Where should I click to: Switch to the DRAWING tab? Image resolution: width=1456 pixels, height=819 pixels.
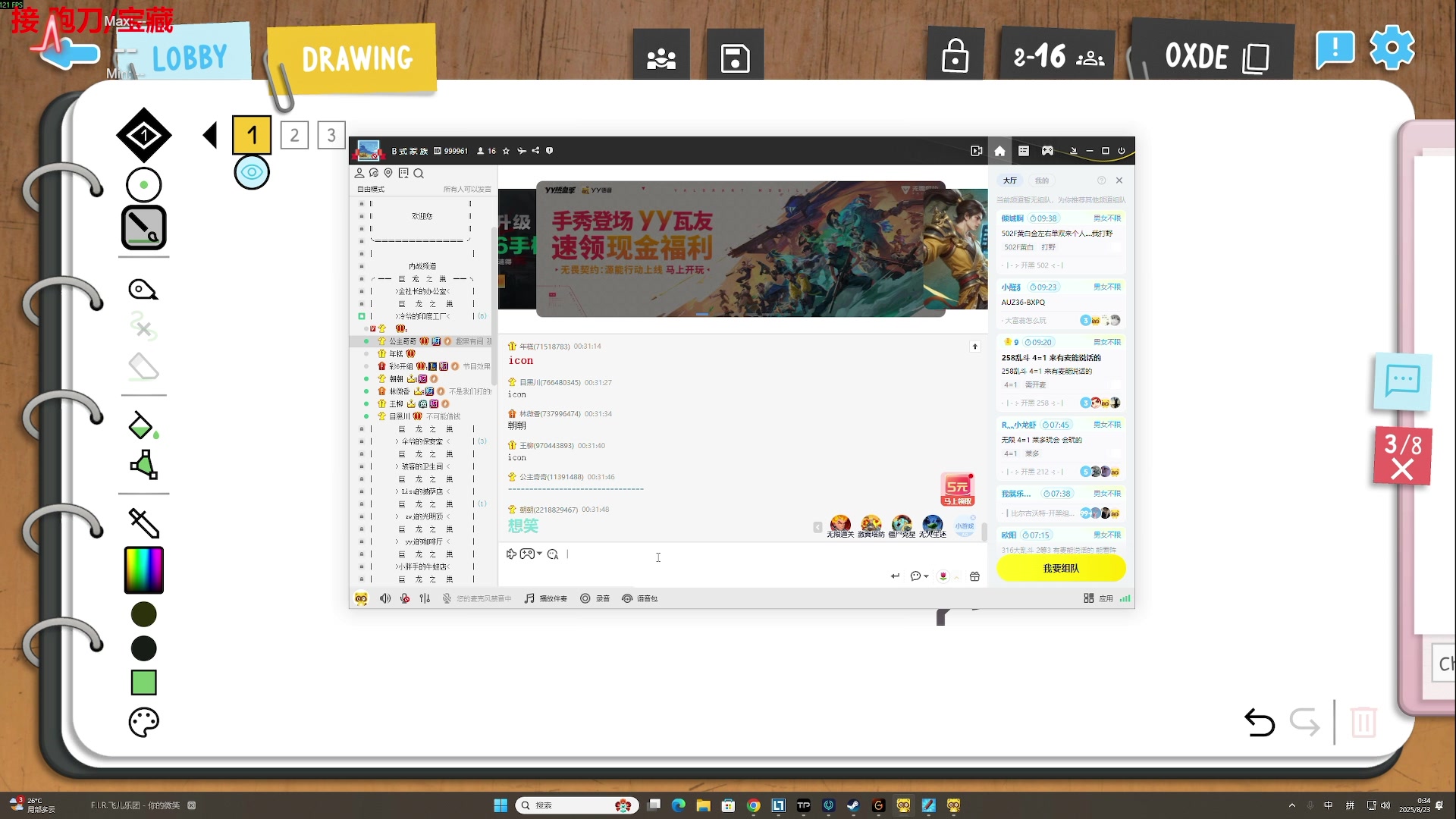click(x=356, y=59)
